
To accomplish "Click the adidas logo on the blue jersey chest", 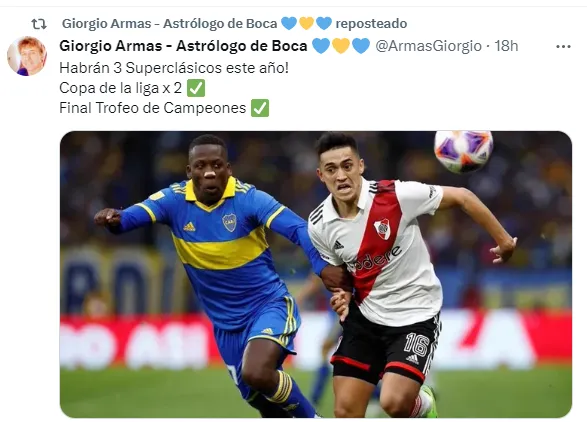I will (x=189, y=226).
